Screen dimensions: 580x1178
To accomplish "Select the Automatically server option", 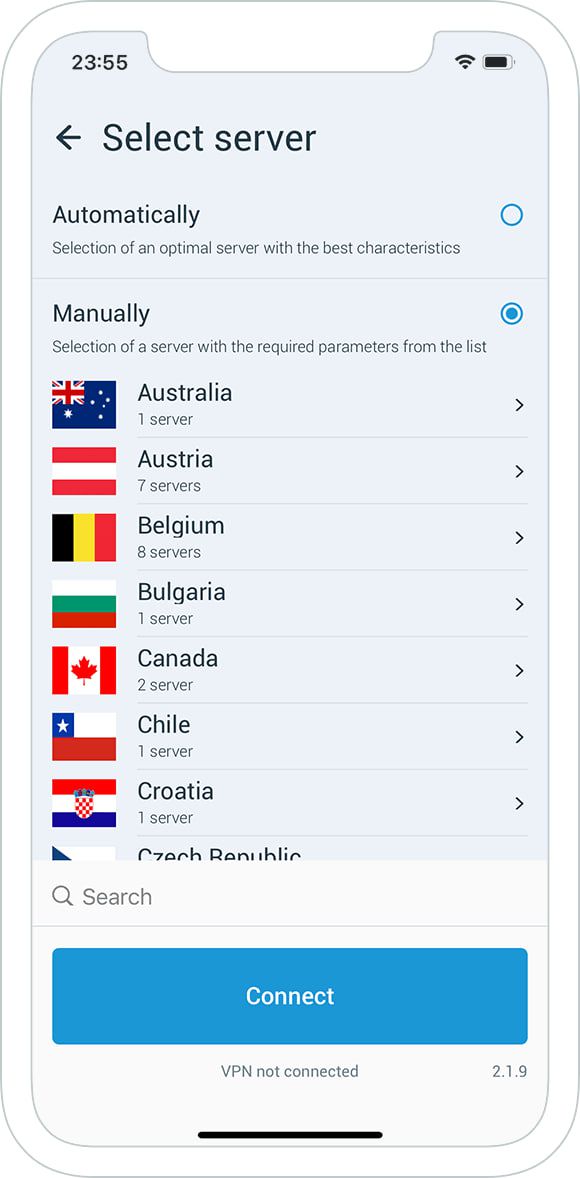I will (x=512, y=215).
